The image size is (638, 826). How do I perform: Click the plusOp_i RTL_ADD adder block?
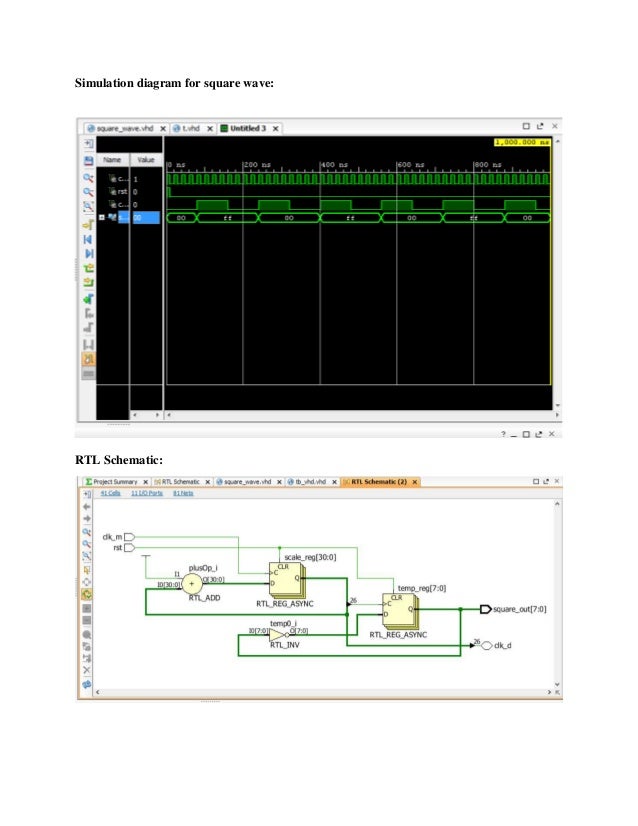192,584
